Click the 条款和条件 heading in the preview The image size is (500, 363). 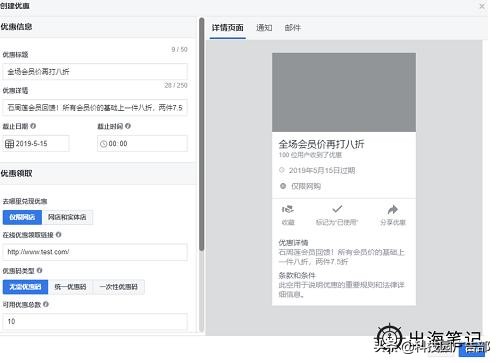(x=297, y=276)
